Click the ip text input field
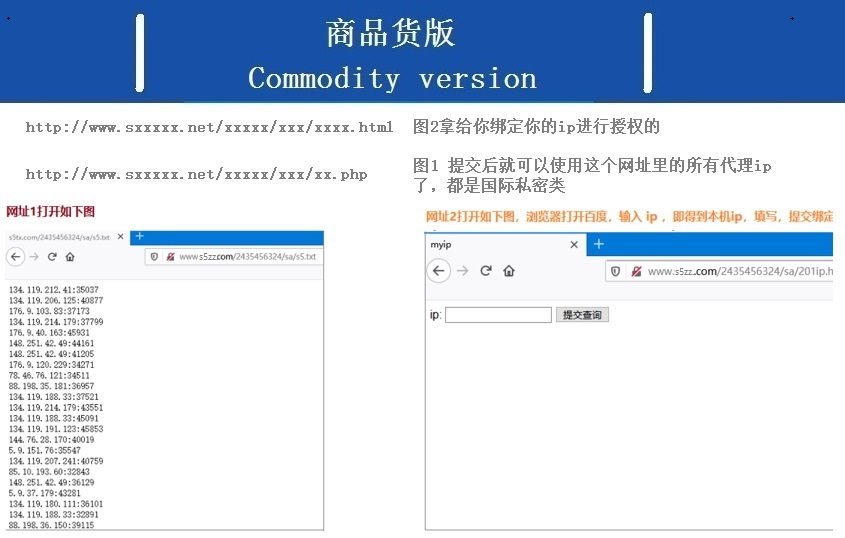 click(498, 315)
